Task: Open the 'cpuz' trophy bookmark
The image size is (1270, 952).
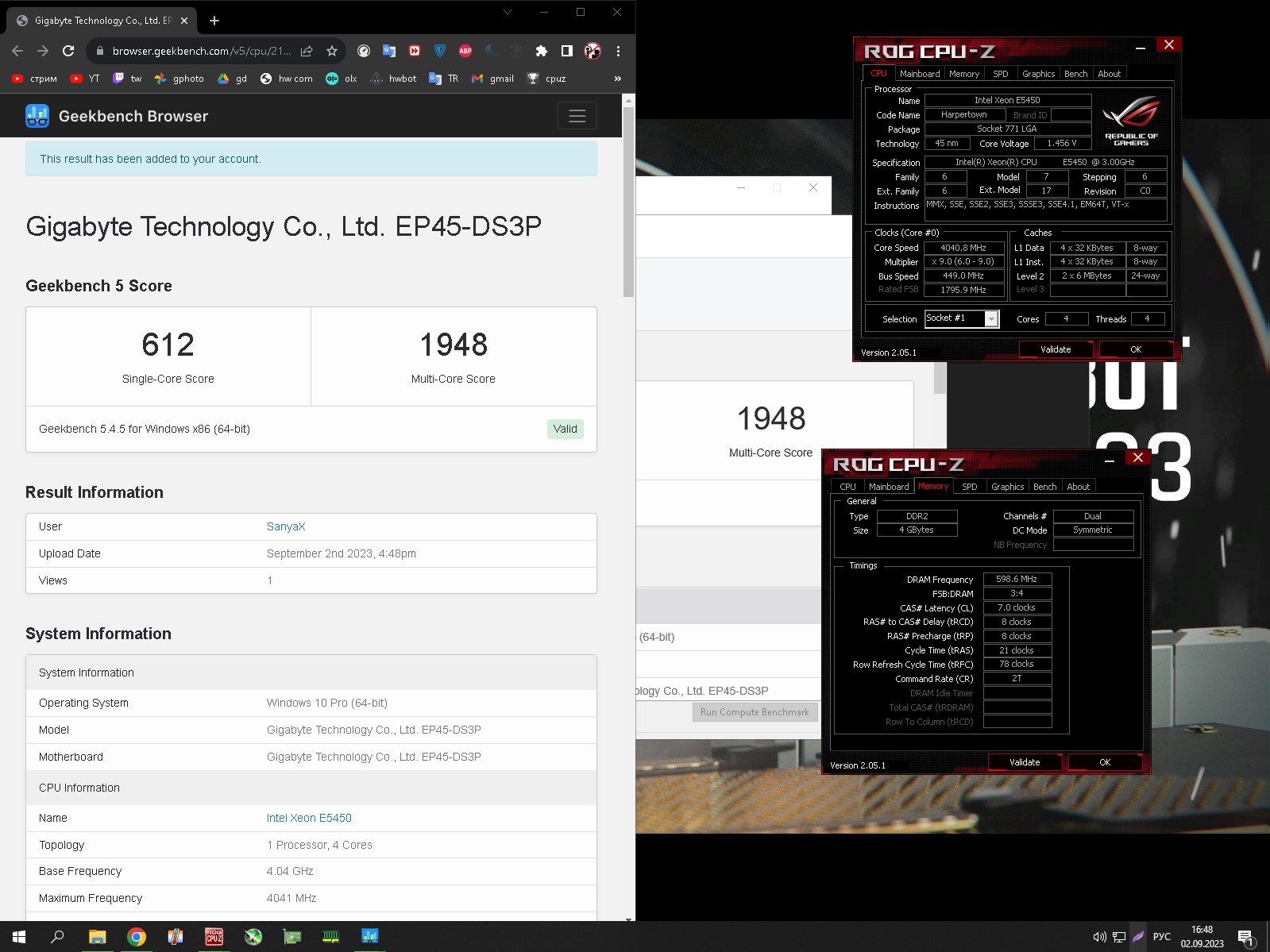Action: [547, 79]
